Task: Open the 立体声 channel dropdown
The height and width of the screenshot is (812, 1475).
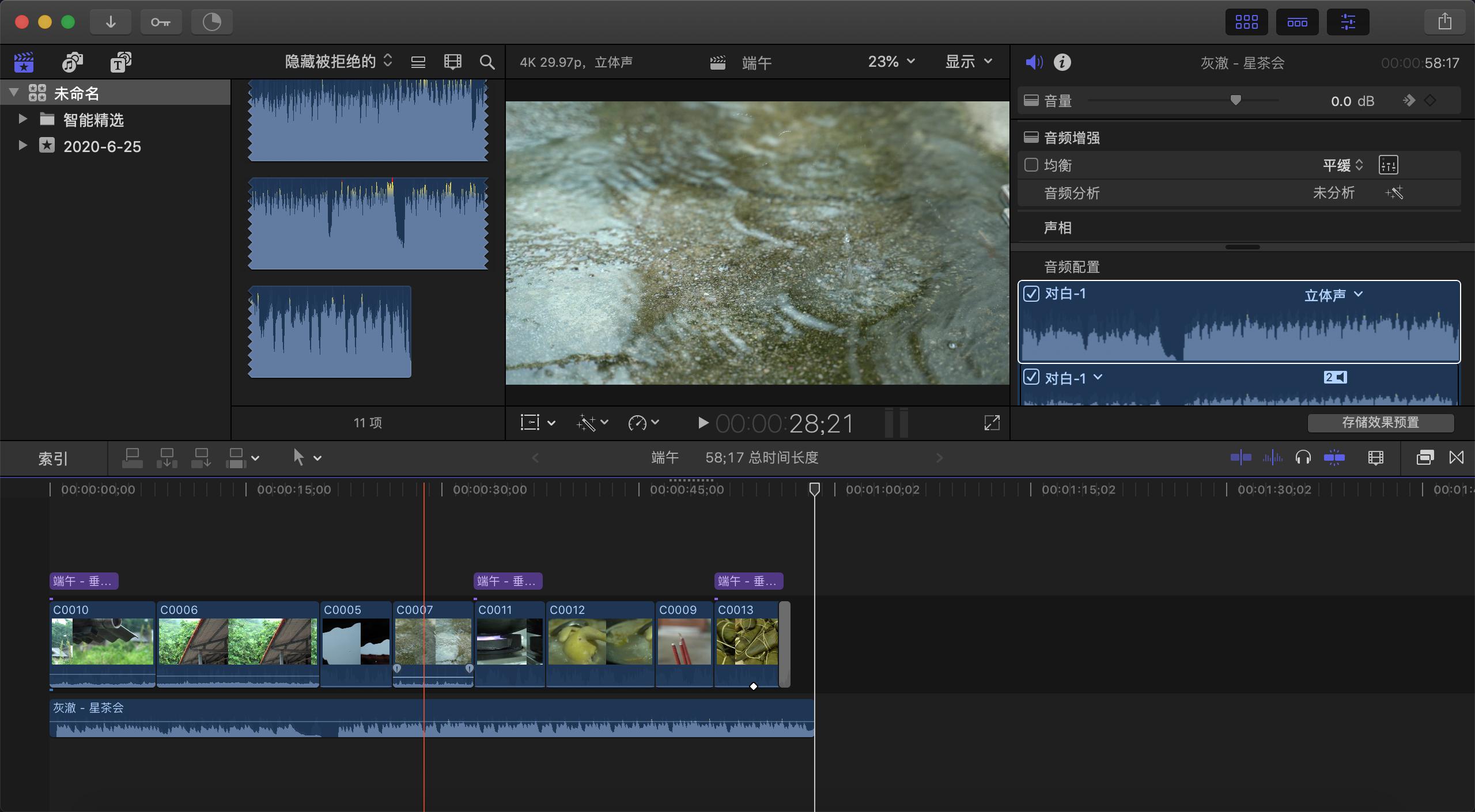Action: 1333,295
